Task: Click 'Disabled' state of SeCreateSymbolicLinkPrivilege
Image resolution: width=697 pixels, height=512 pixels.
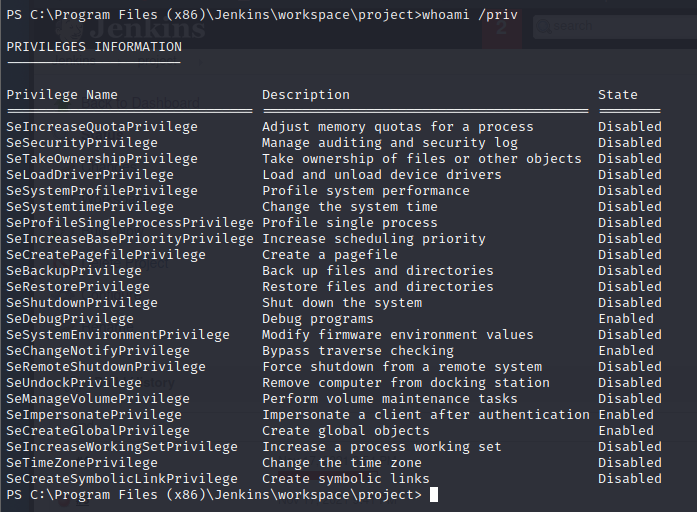Action: coord(630,479)
